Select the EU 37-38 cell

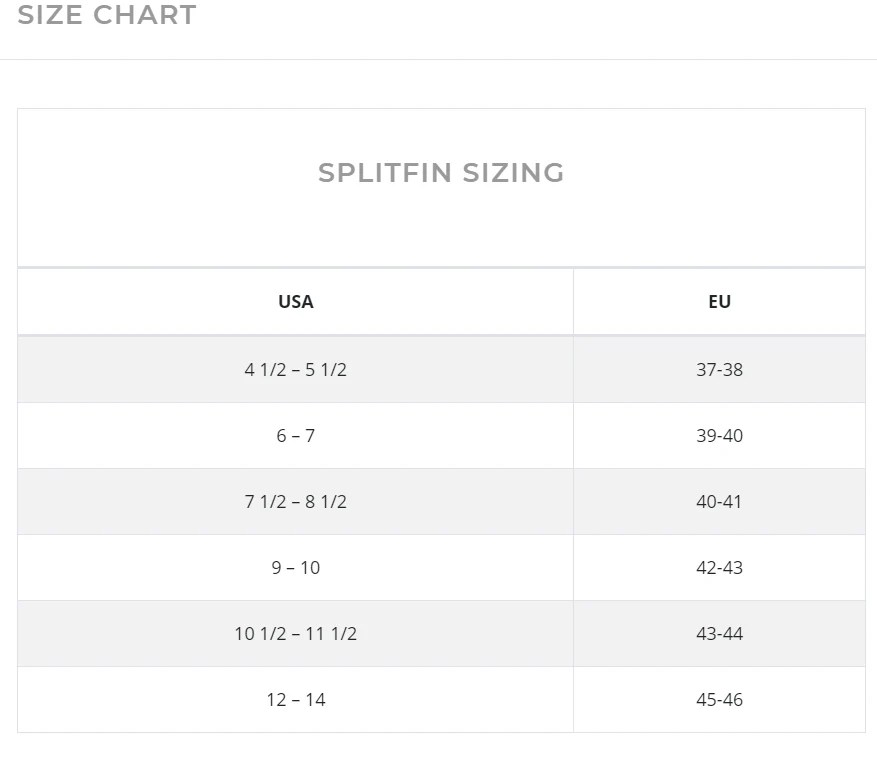tap(719, 369)
